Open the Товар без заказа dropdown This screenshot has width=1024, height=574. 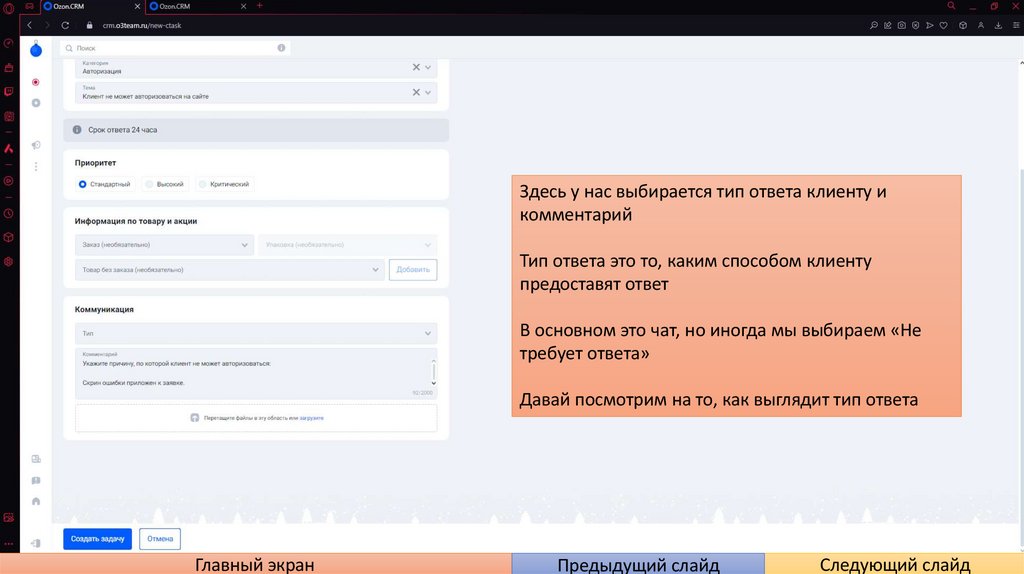tap(229, 270)
